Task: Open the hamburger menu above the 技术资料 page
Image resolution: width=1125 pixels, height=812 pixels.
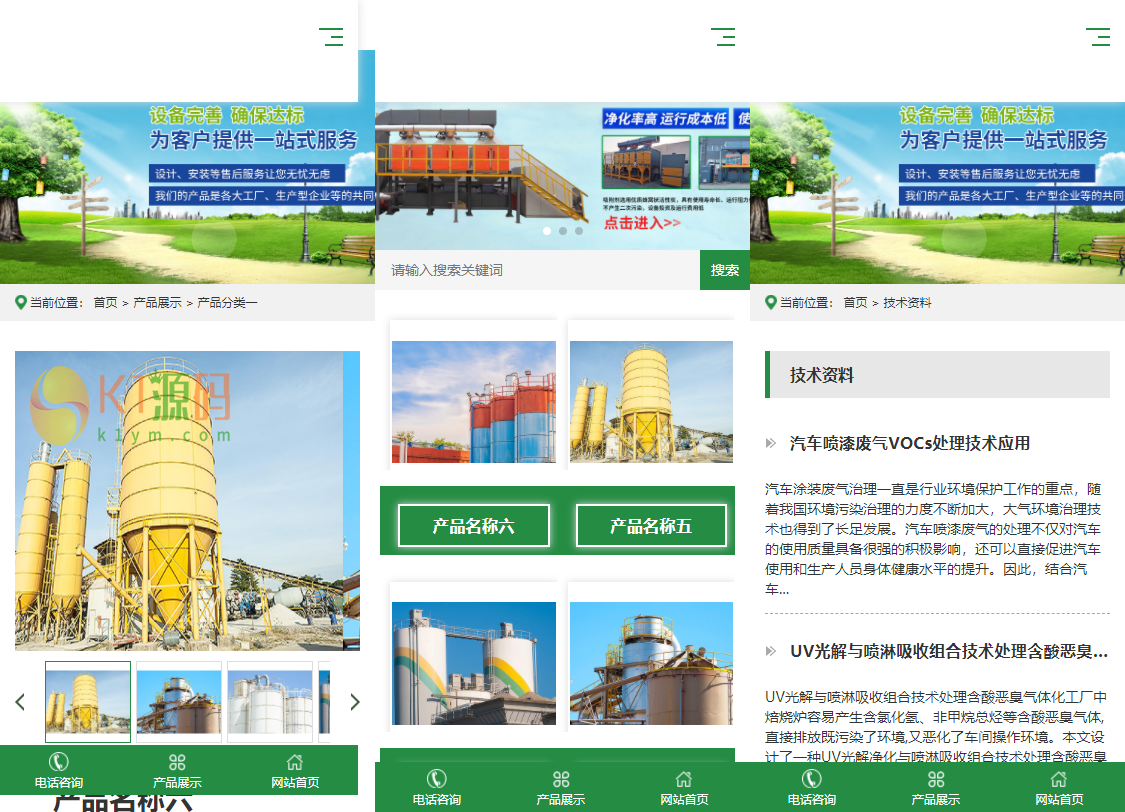Action: tap(1098, 37)
